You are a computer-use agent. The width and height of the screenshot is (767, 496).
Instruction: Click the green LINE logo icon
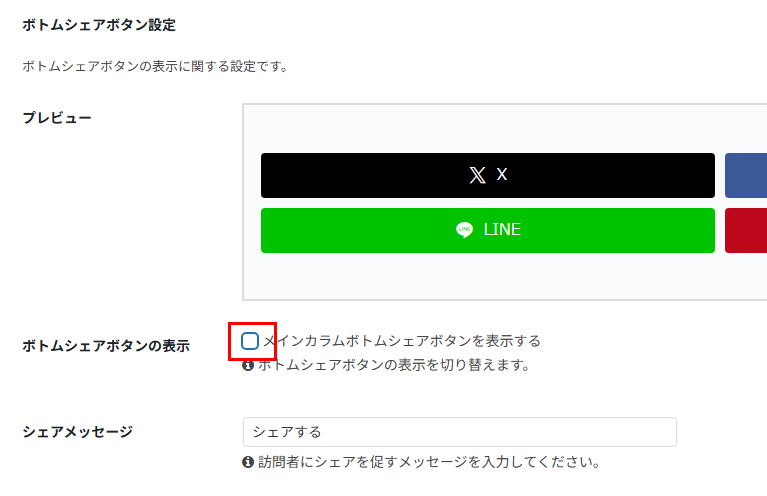tap(464, 230)
